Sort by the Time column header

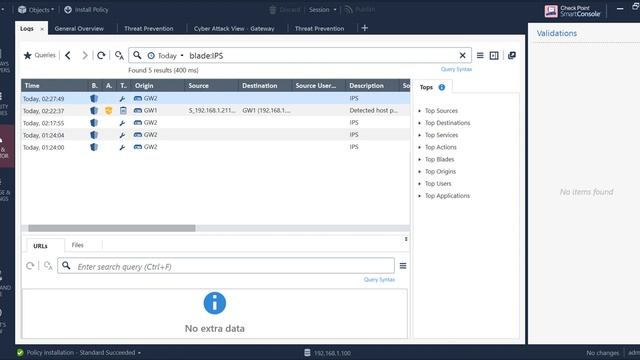[x=56, y=86]
